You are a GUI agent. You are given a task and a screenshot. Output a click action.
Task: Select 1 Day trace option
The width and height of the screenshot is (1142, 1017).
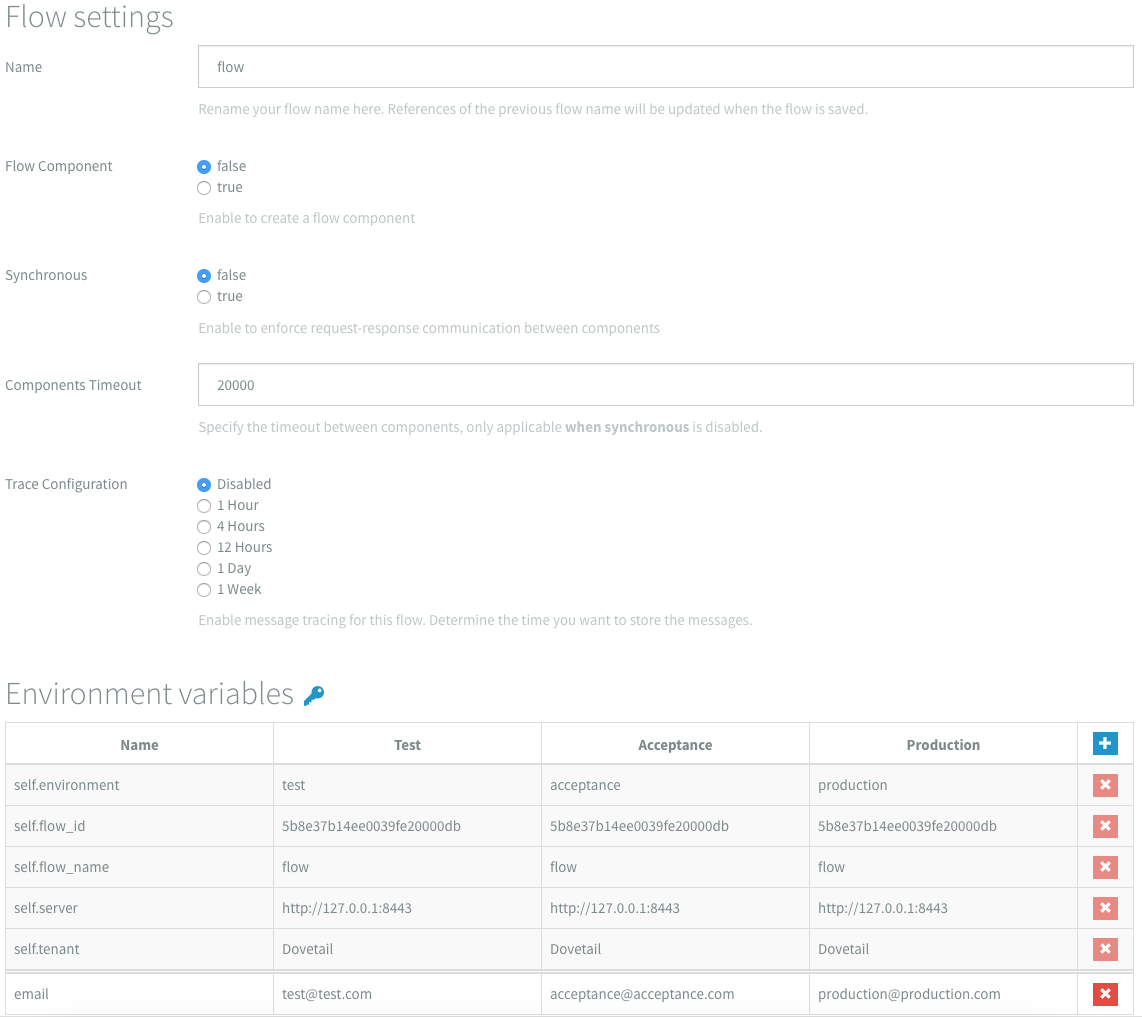pos(204,569)
